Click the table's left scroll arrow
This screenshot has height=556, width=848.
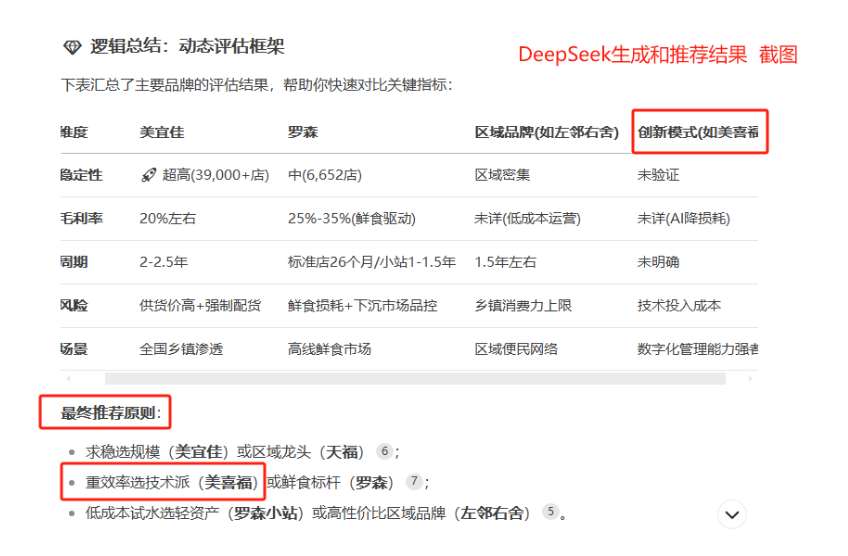pyautogui.click(x=67, y=379)
